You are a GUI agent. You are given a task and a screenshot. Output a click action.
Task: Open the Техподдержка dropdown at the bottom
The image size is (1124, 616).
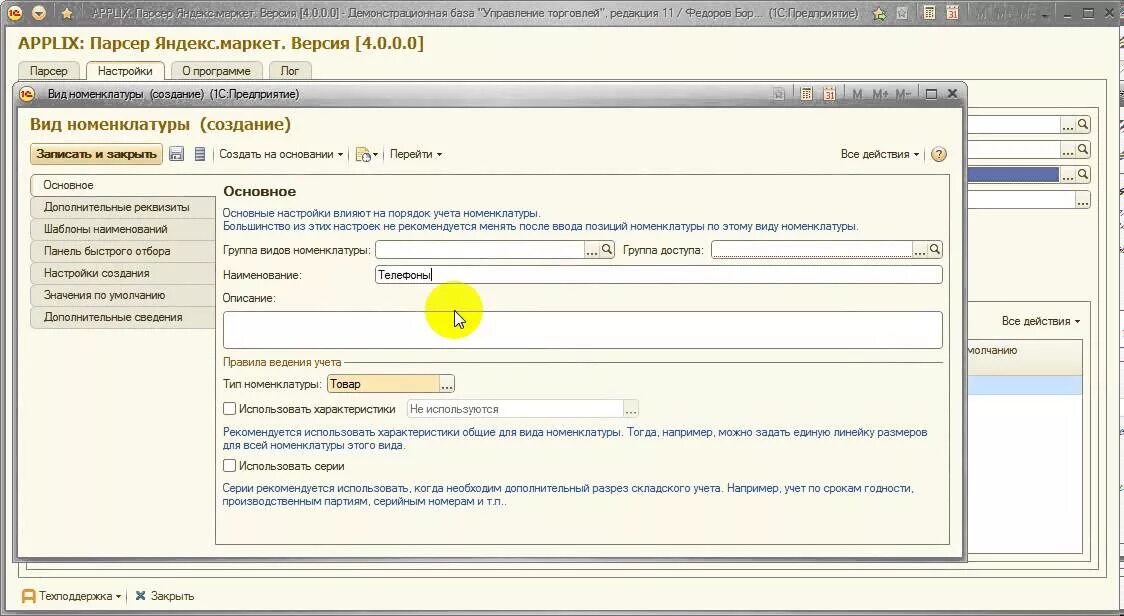72,596
